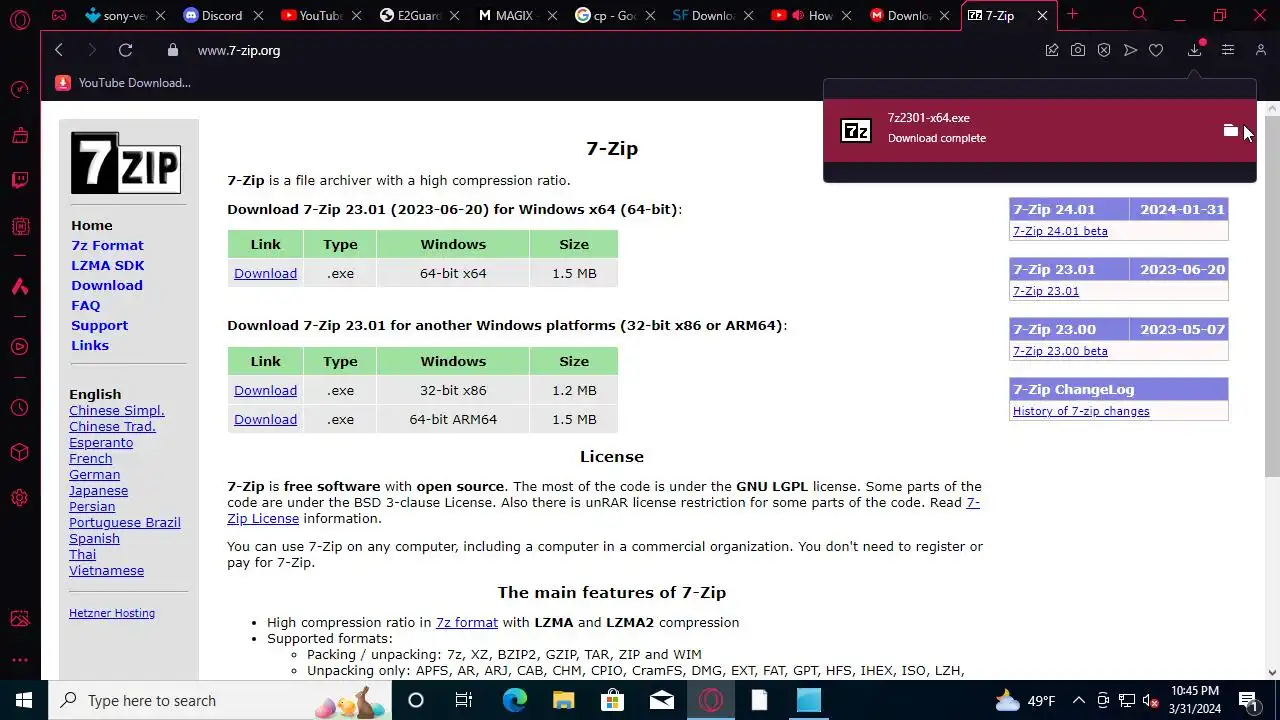Viewport: 1280px width, 720px height.
Task: Open YouTube Download bookmark
Action: pyautogui.click(x=123, y=83)
